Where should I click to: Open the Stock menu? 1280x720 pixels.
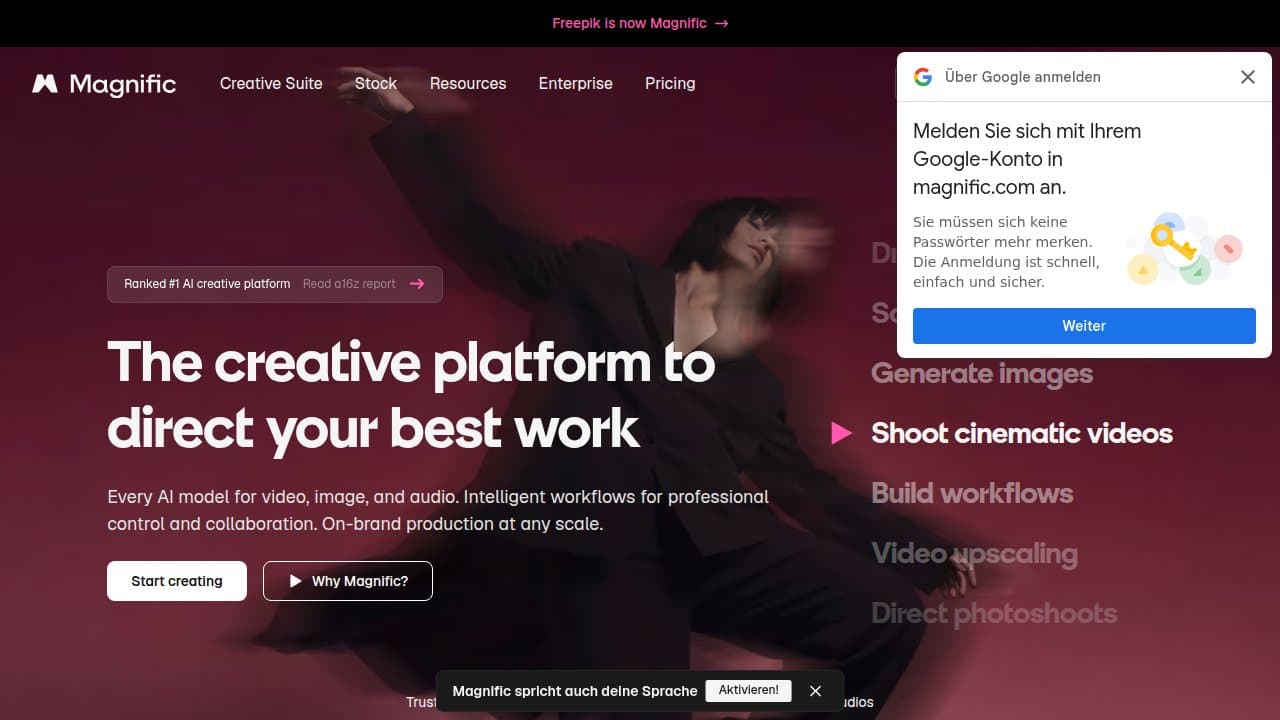click(x=376, y=83)
